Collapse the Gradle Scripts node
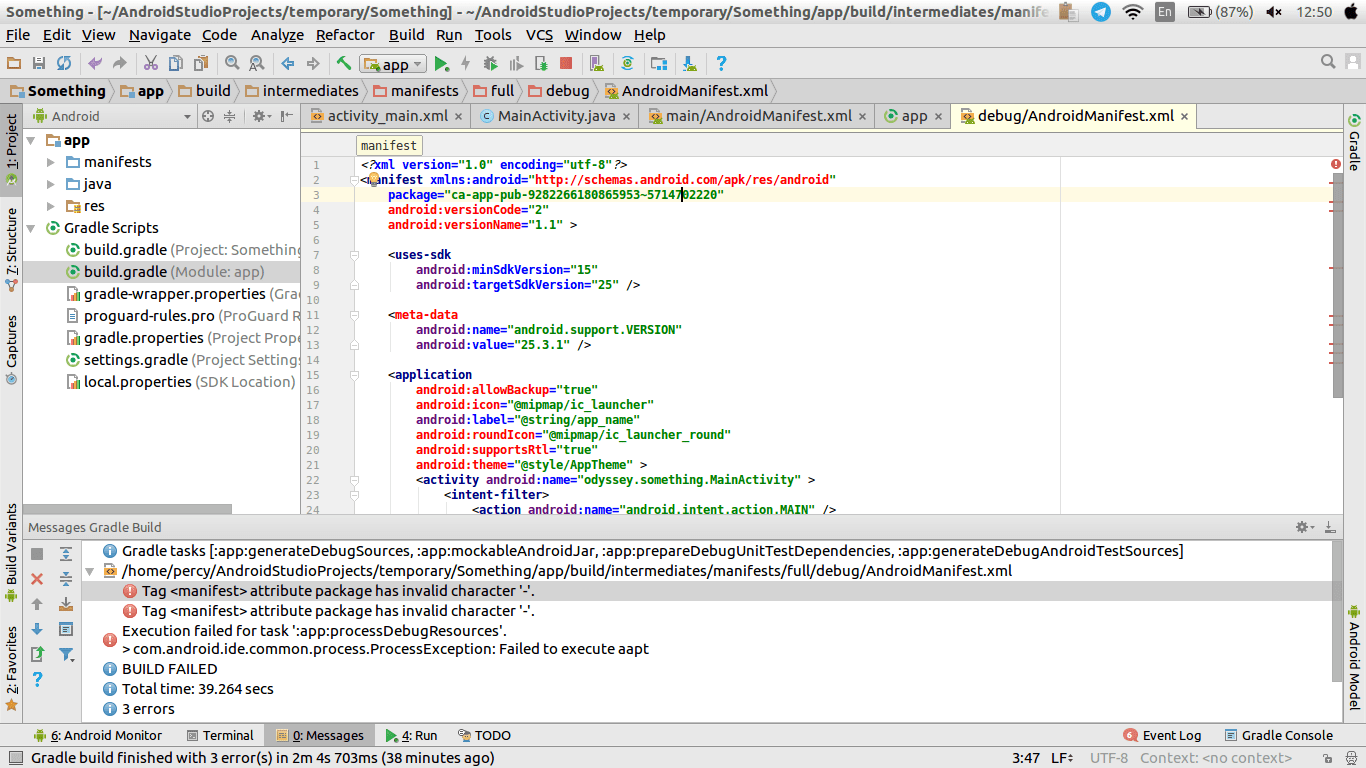Screen dimensions: 1366x768 pyautogui.click(x=32, y=228)
